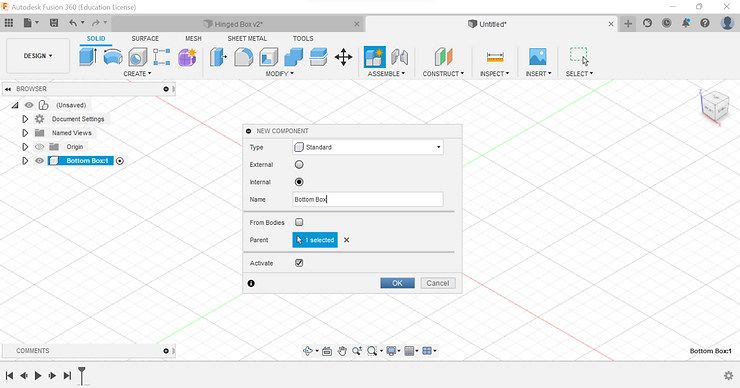Hide the Bottom Box:1 component visibility
The image size is (740, 388).
tap(40, 160)
